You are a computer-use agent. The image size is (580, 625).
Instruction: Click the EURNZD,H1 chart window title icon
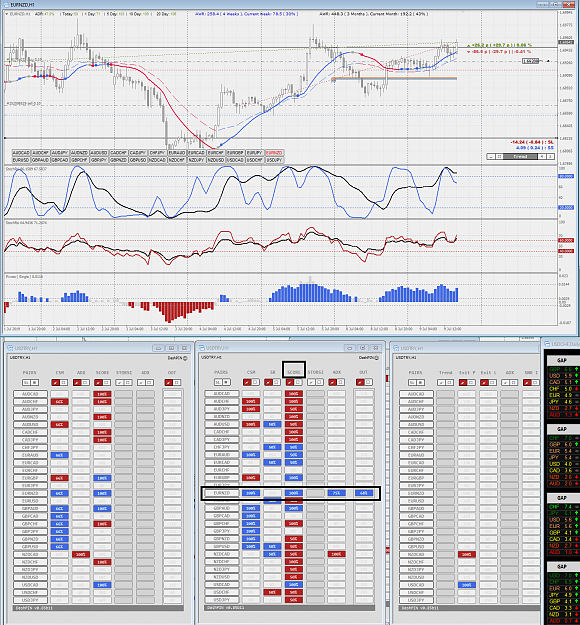pyautogui.click(x=6, y=4)
